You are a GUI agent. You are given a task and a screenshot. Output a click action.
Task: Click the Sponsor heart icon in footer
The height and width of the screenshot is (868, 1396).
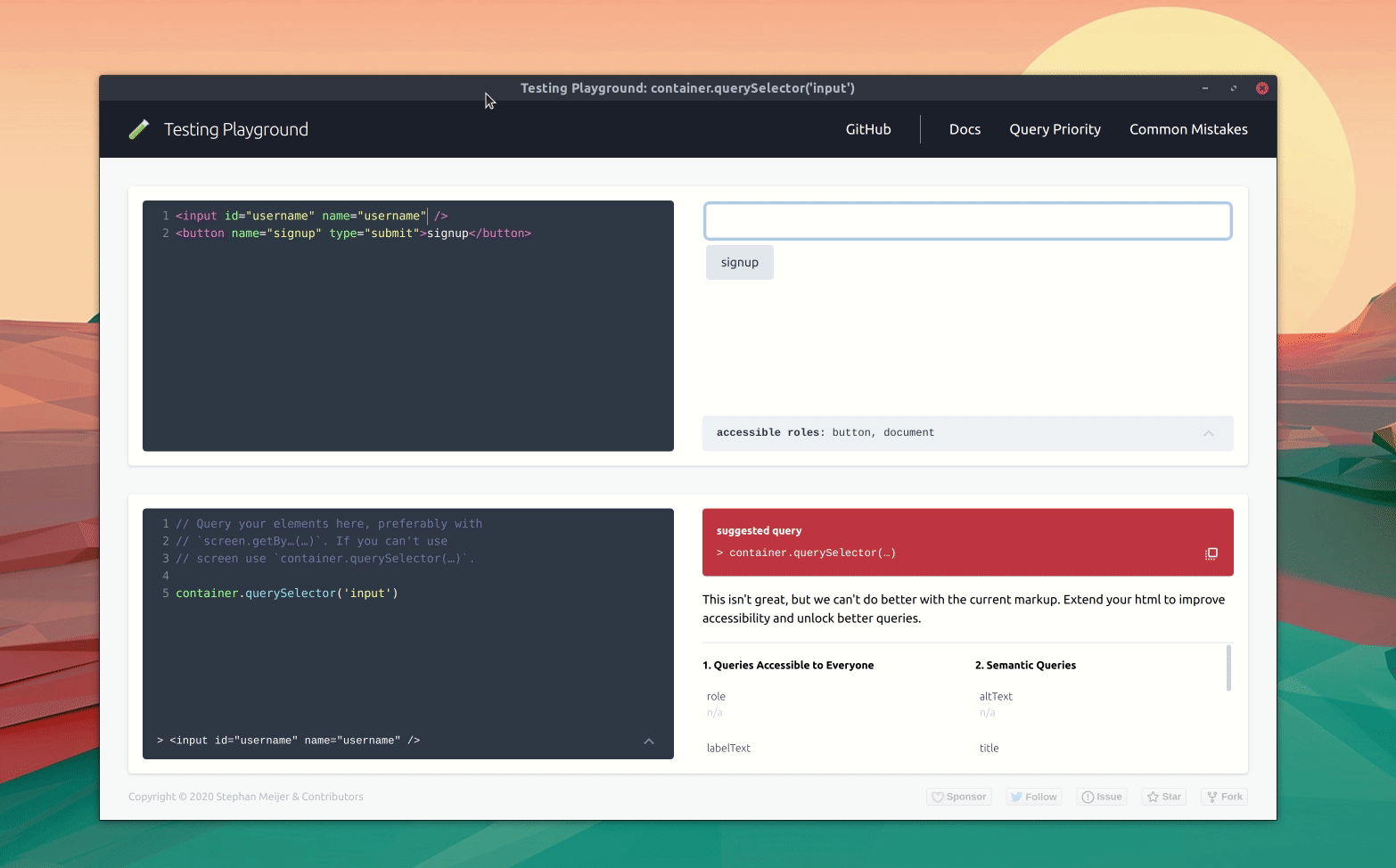pos(938,796)
